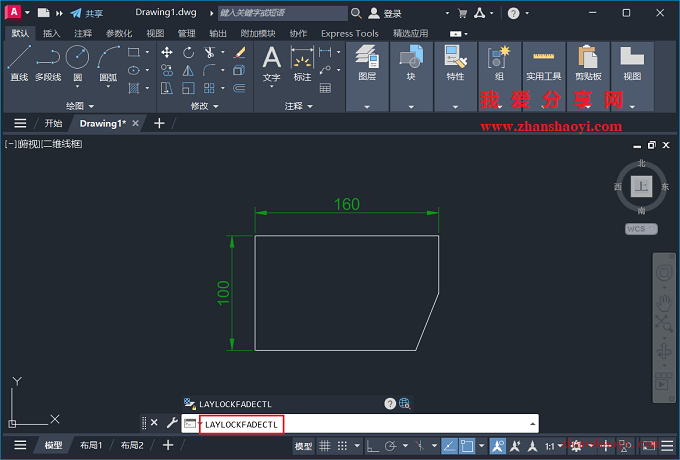Select the Polyline (多段线) tool
The width and height of the screenshot is (680, 460).
point(48,63)
